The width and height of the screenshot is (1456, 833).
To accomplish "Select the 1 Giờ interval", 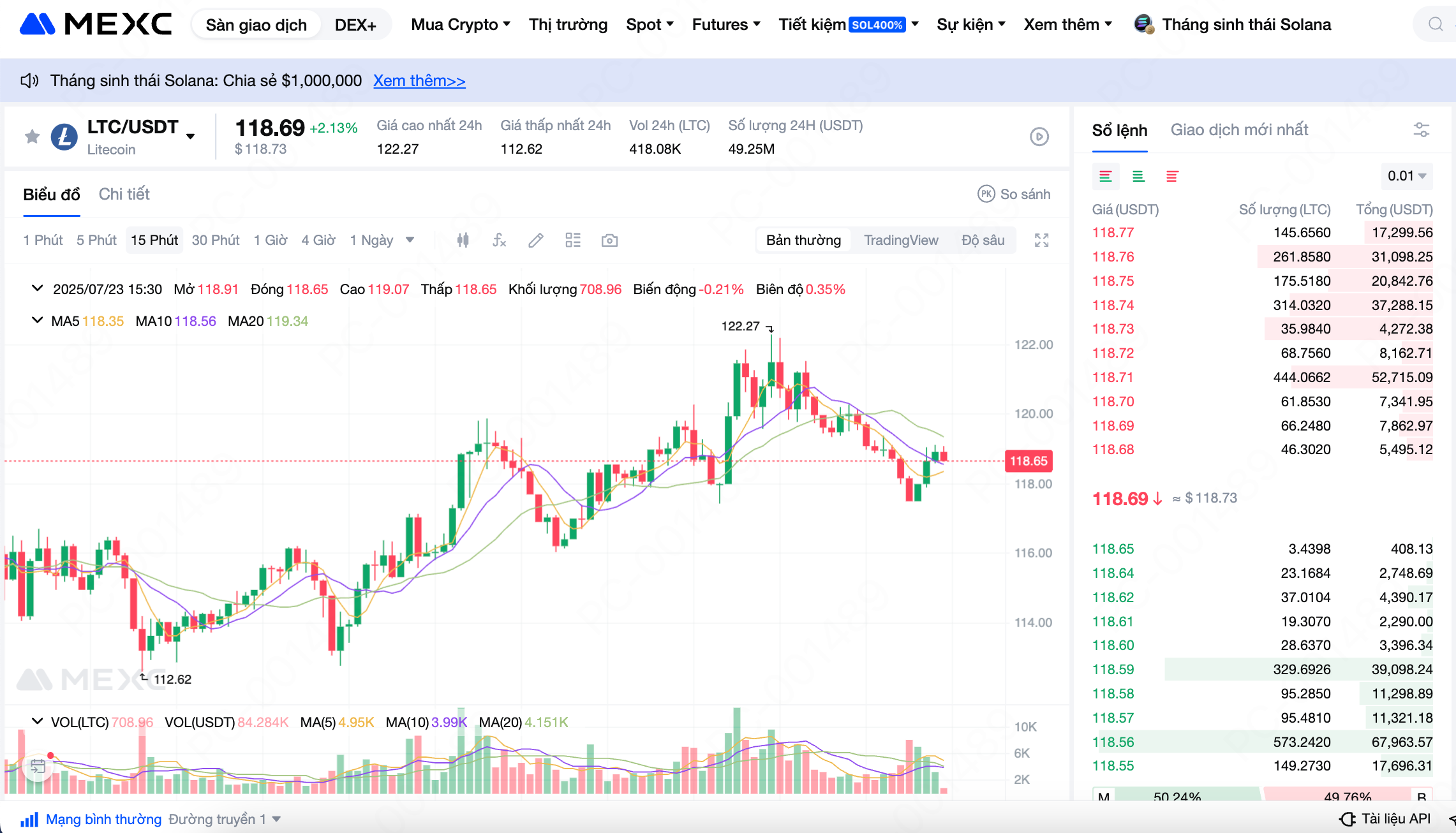I will tap(271, 240).
